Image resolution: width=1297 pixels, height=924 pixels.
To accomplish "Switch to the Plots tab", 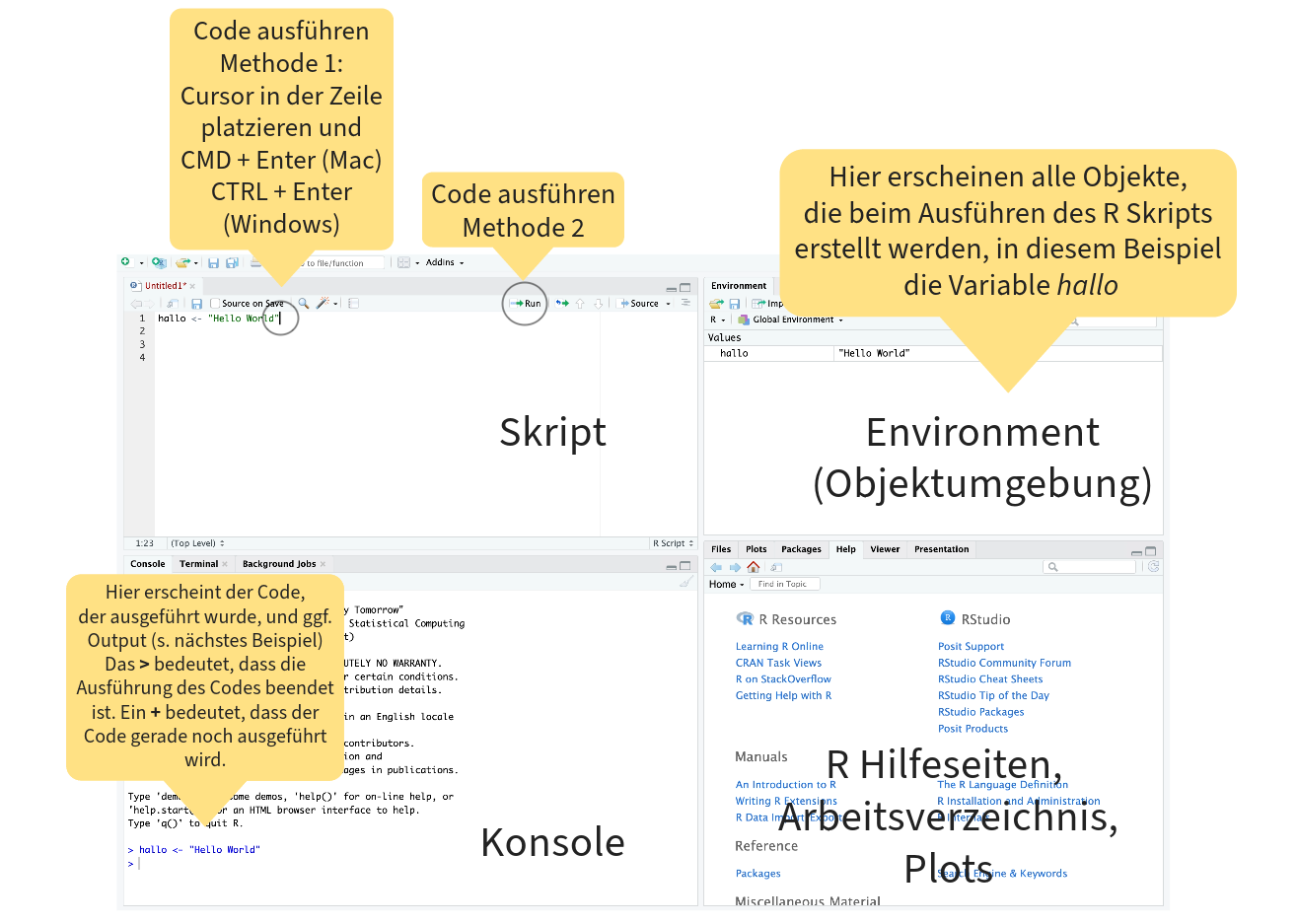I will pyautogui.click(x=756, y=549).
